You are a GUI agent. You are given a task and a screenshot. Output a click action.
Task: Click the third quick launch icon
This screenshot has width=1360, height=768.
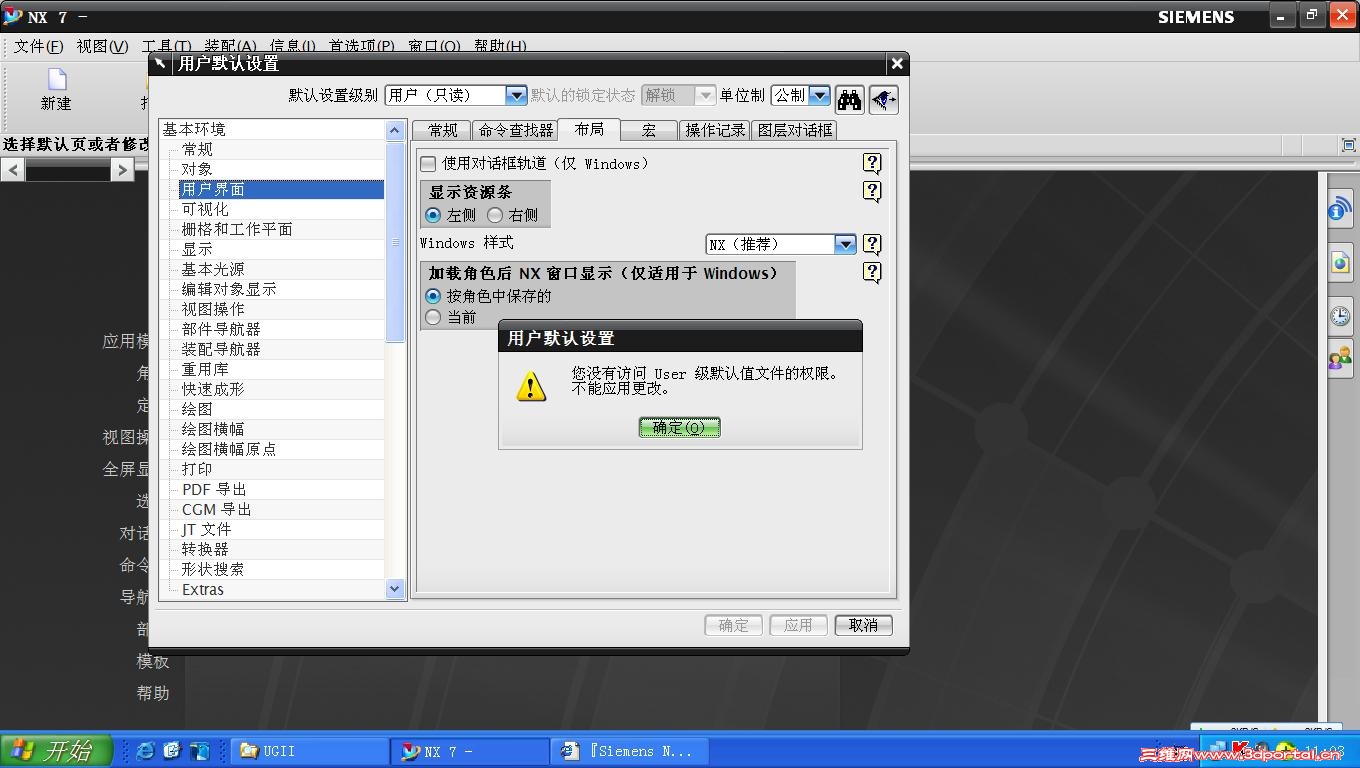coord(199,750)
